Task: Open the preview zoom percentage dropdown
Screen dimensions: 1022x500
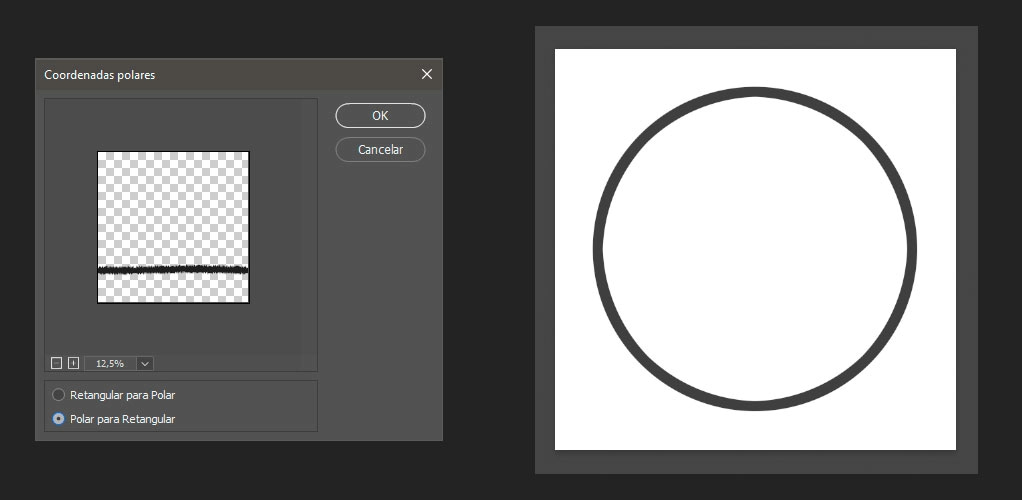Action: pos(145,363)
